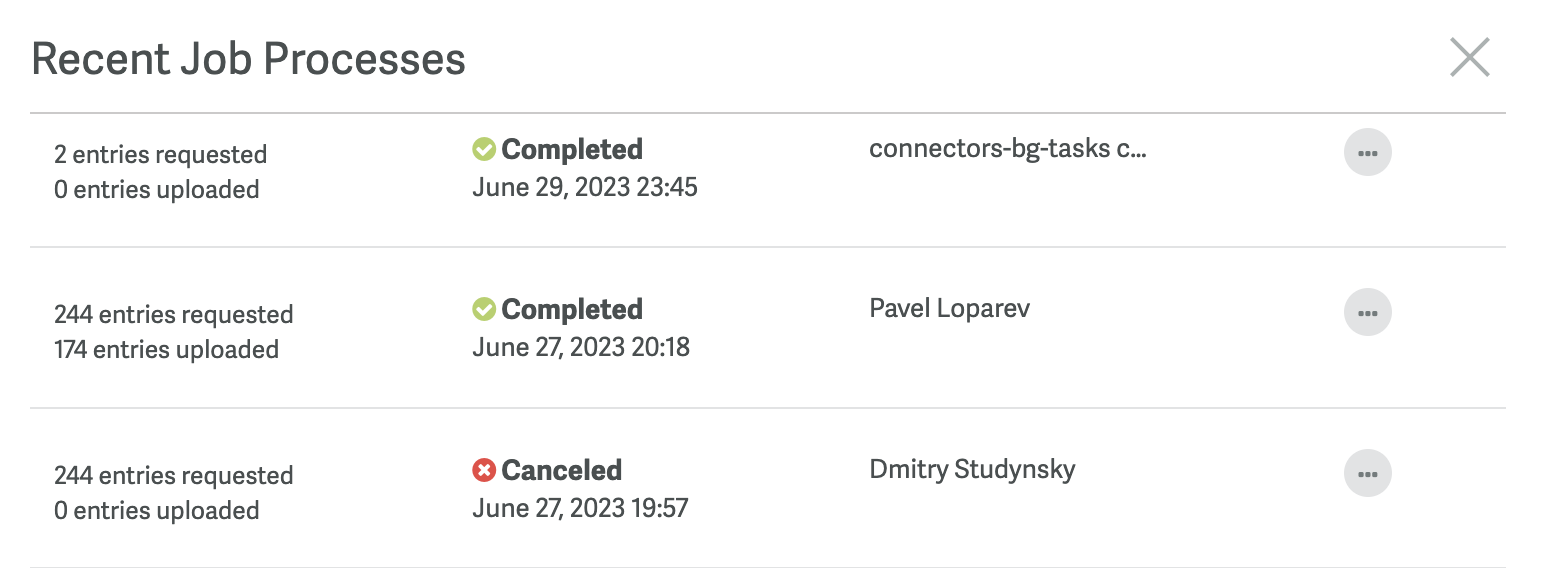Click Completed label for June 29 job

[x=572, y=150]
